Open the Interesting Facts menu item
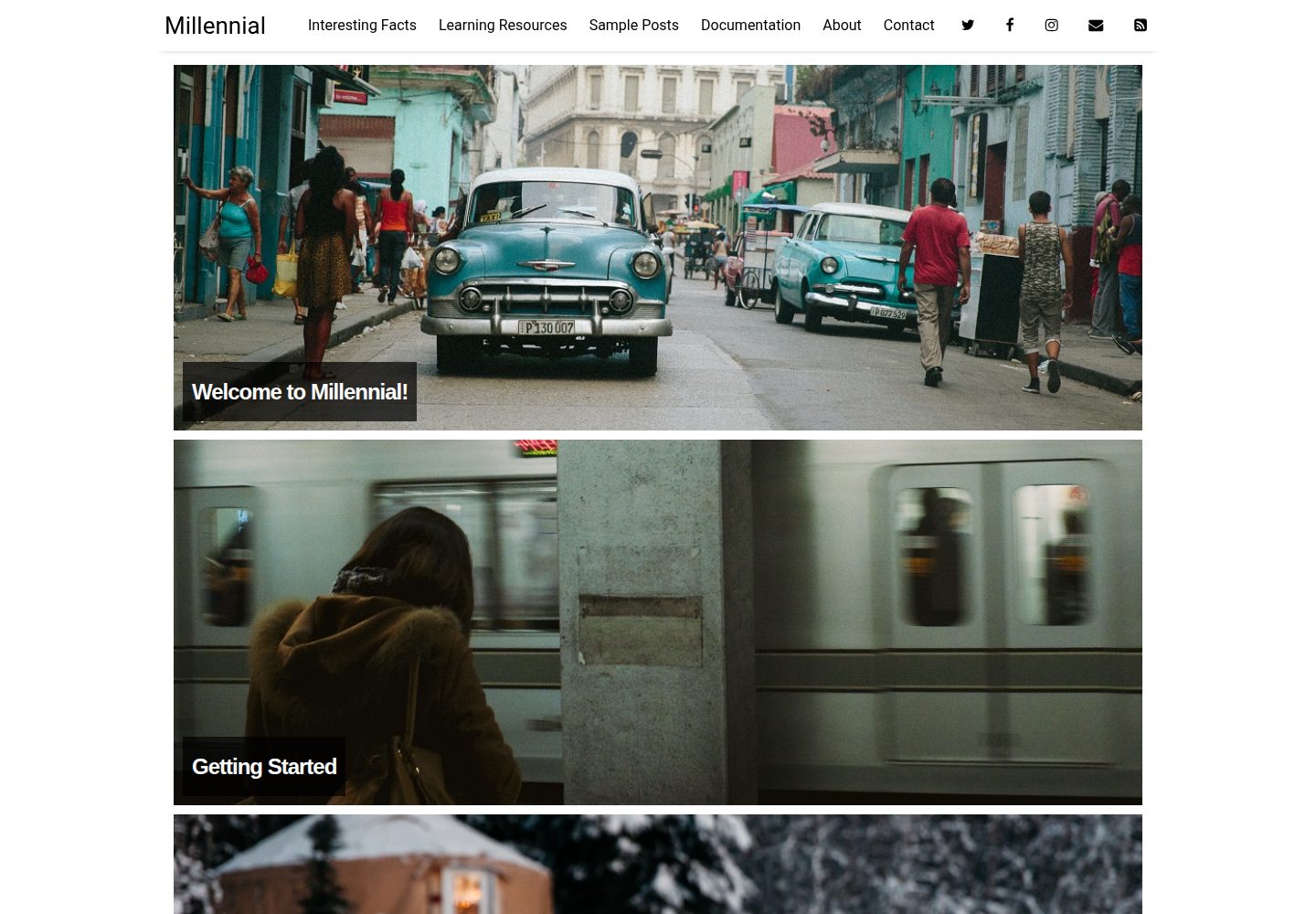Screen dimensions: 1316x914 point(362,26)
